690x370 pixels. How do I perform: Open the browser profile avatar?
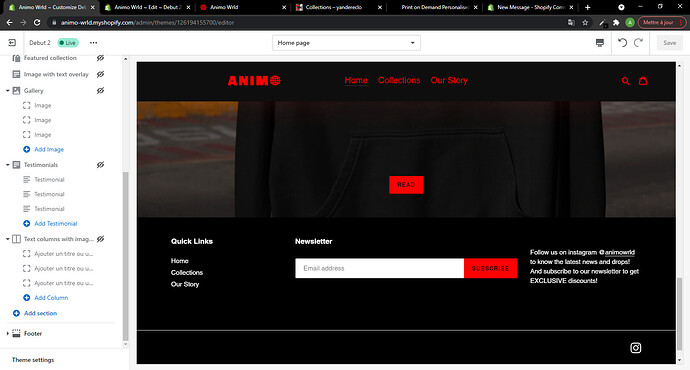[630, 22]
